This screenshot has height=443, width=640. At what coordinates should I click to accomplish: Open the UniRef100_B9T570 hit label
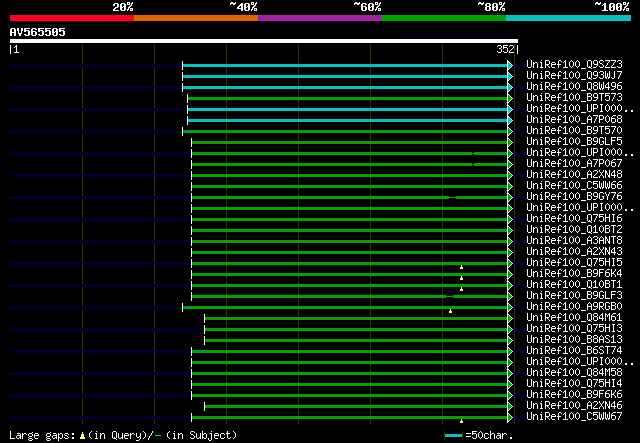pyautogui.click(x=573, y=130)
